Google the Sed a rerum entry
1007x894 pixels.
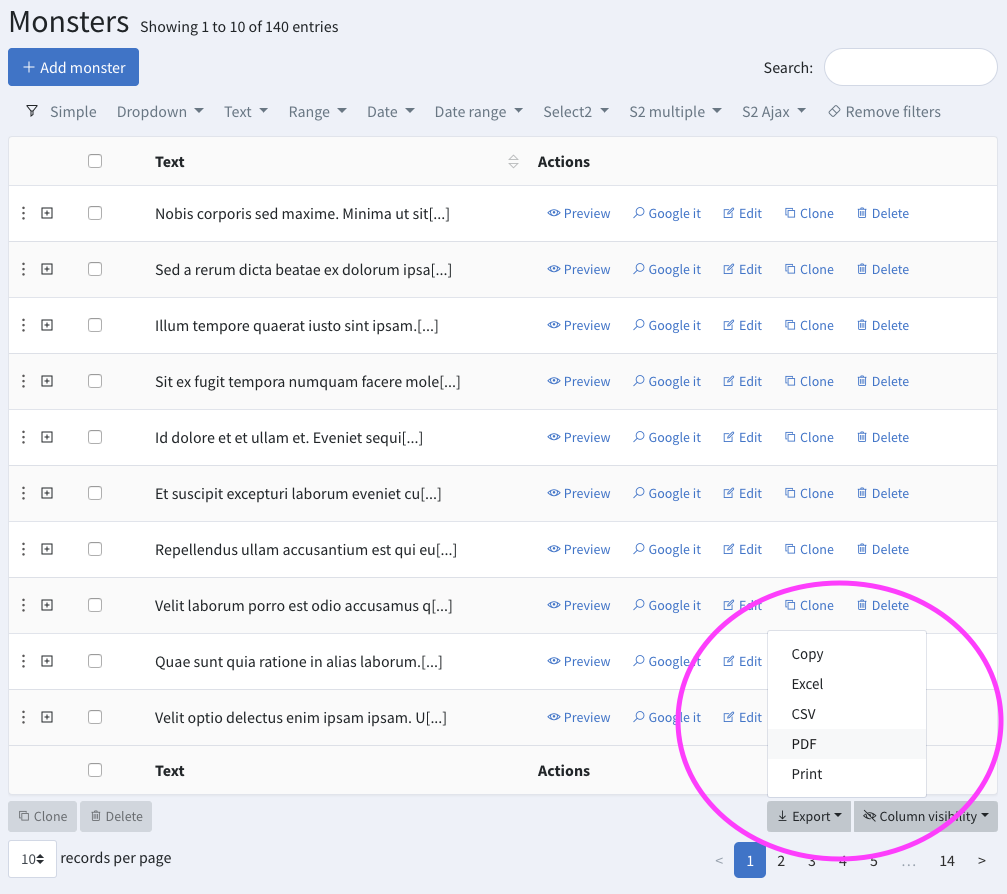click(x=667, y=269)
